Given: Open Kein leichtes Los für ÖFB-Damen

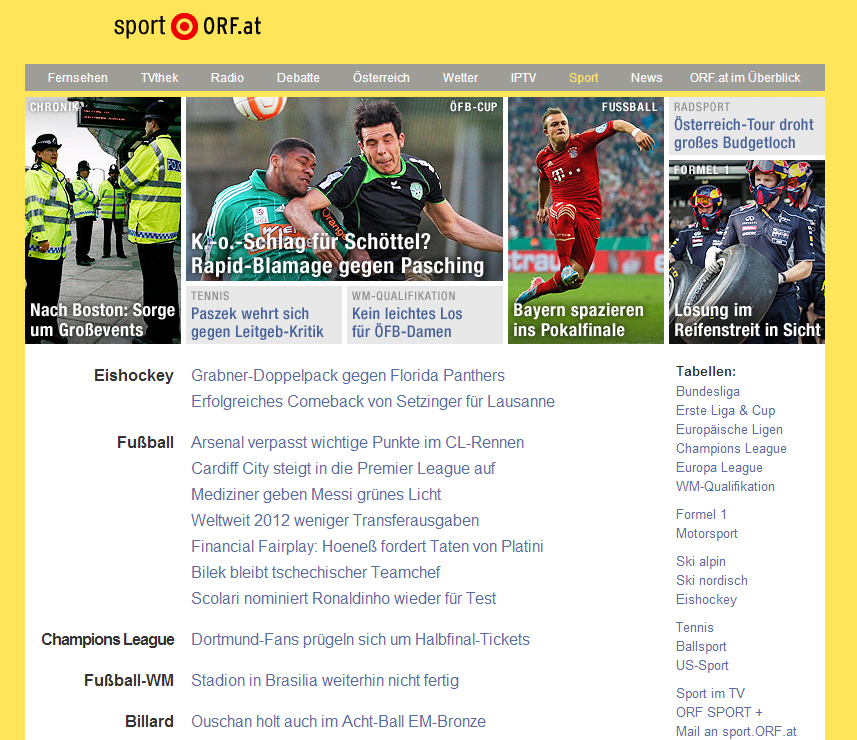Looking at the screenshot, I should coord(407,322).
